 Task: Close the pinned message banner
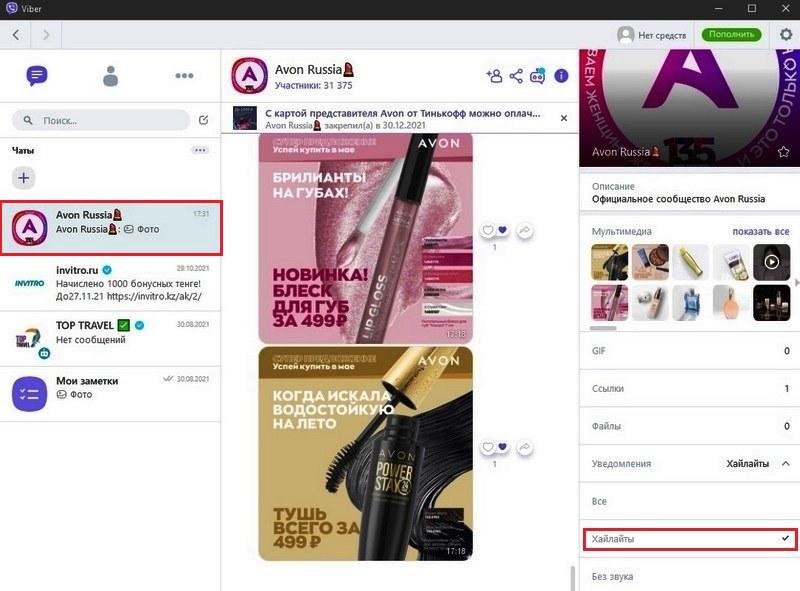click(x=564, y=118)
